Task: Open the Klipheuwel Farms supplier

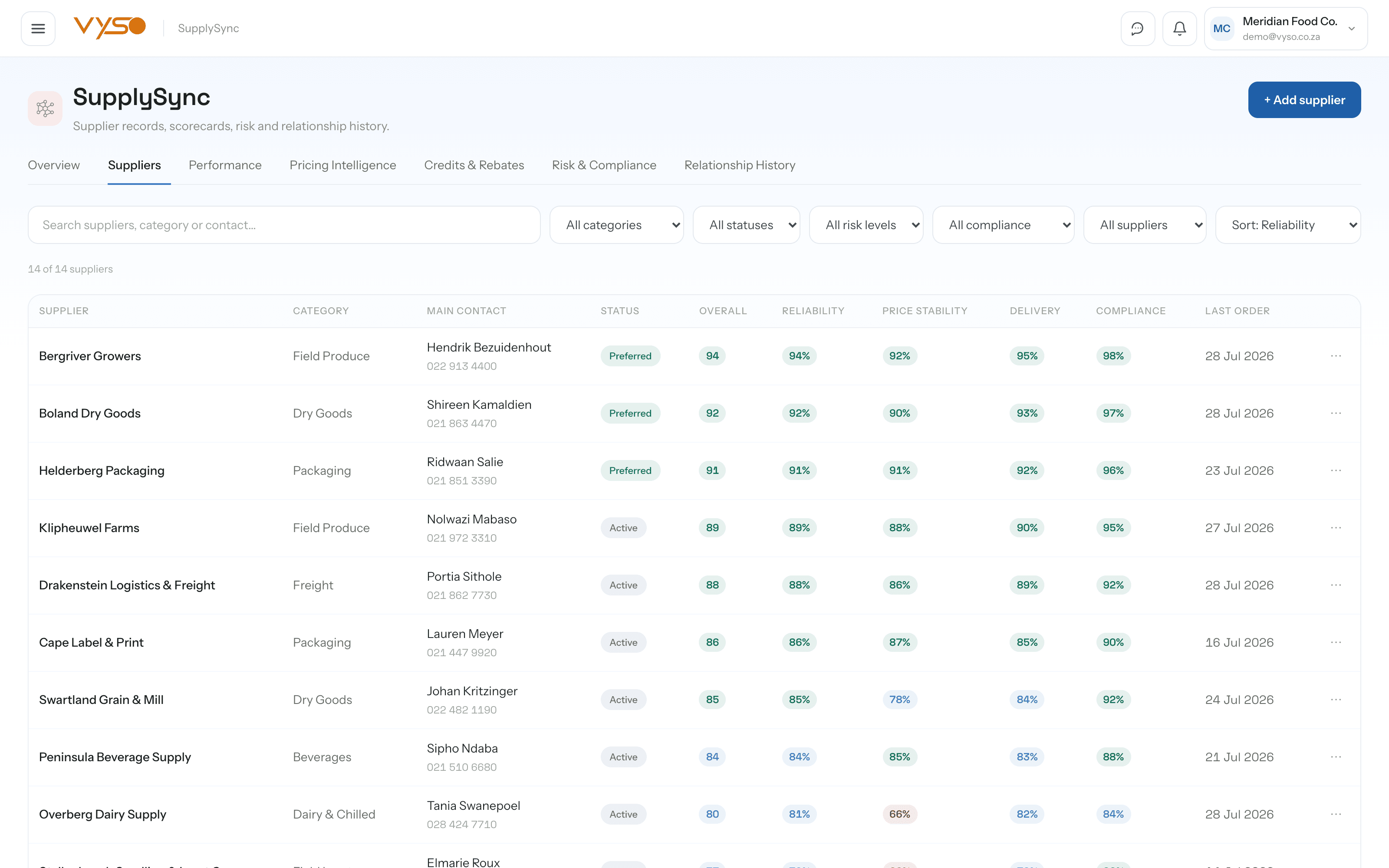Action: pos(89,528)
